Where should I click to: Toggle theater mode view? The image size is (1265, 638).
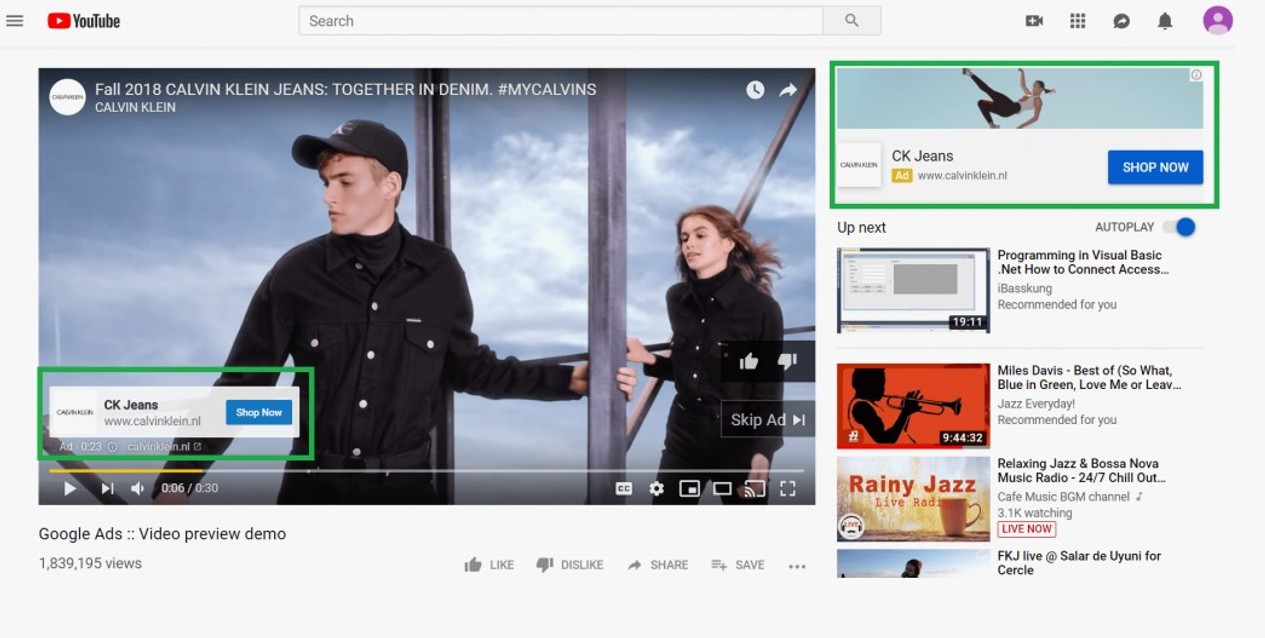722,489
